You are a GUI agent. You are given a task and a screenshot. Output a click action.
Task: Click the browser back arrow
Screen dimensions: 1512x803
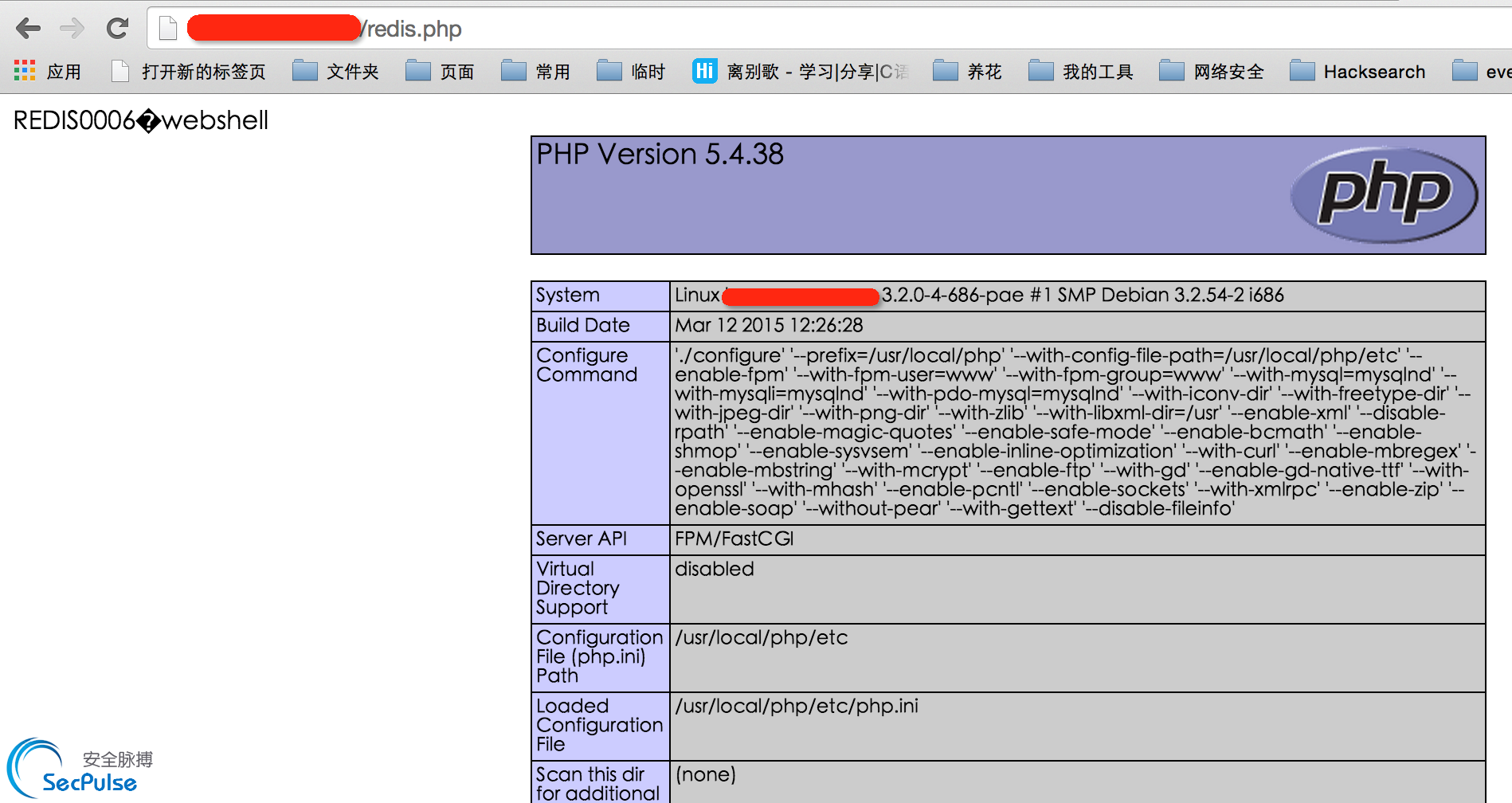point(28,29)
